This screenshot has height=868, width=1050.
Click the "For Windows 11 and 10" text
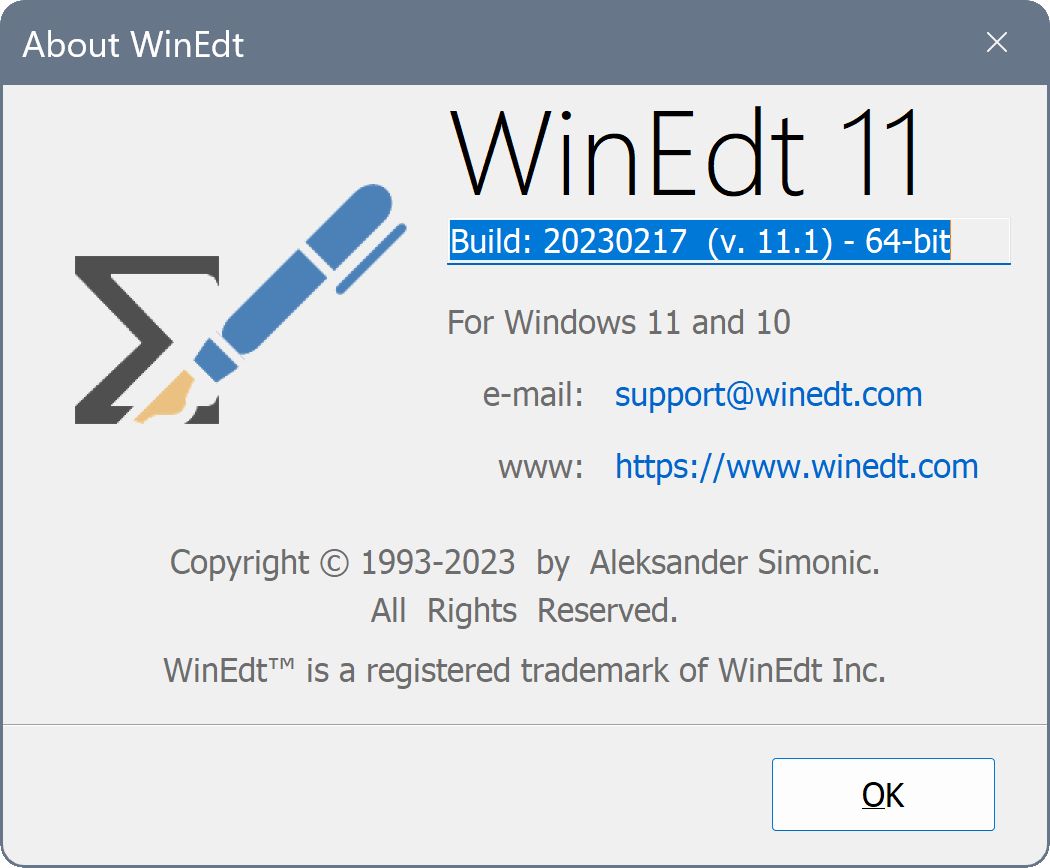(x=618, y=323)
